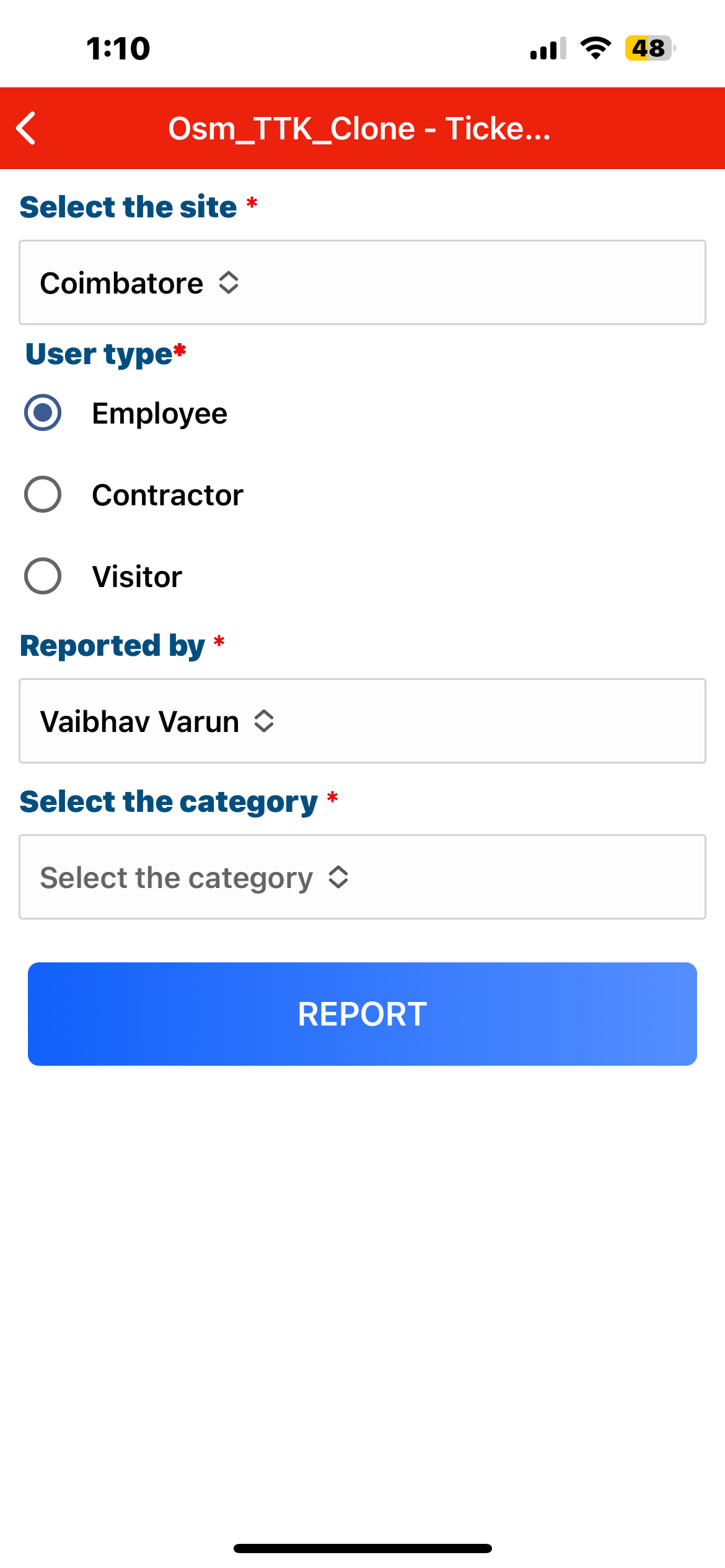Tap the back arrow in the header
The image size is (725, 1568).
[26, 128]
